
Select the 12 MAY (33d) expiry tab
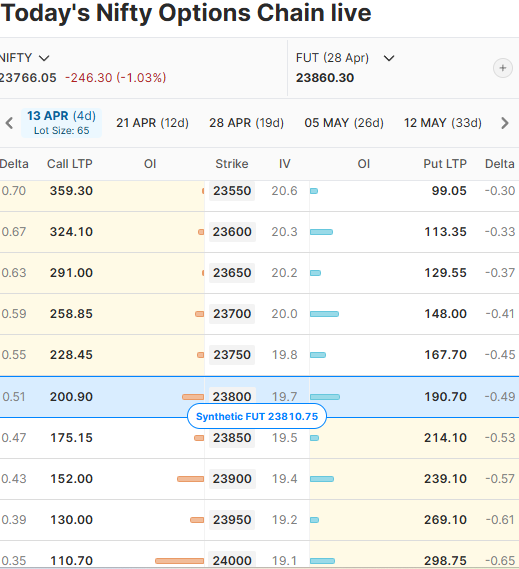coord(443,123)
